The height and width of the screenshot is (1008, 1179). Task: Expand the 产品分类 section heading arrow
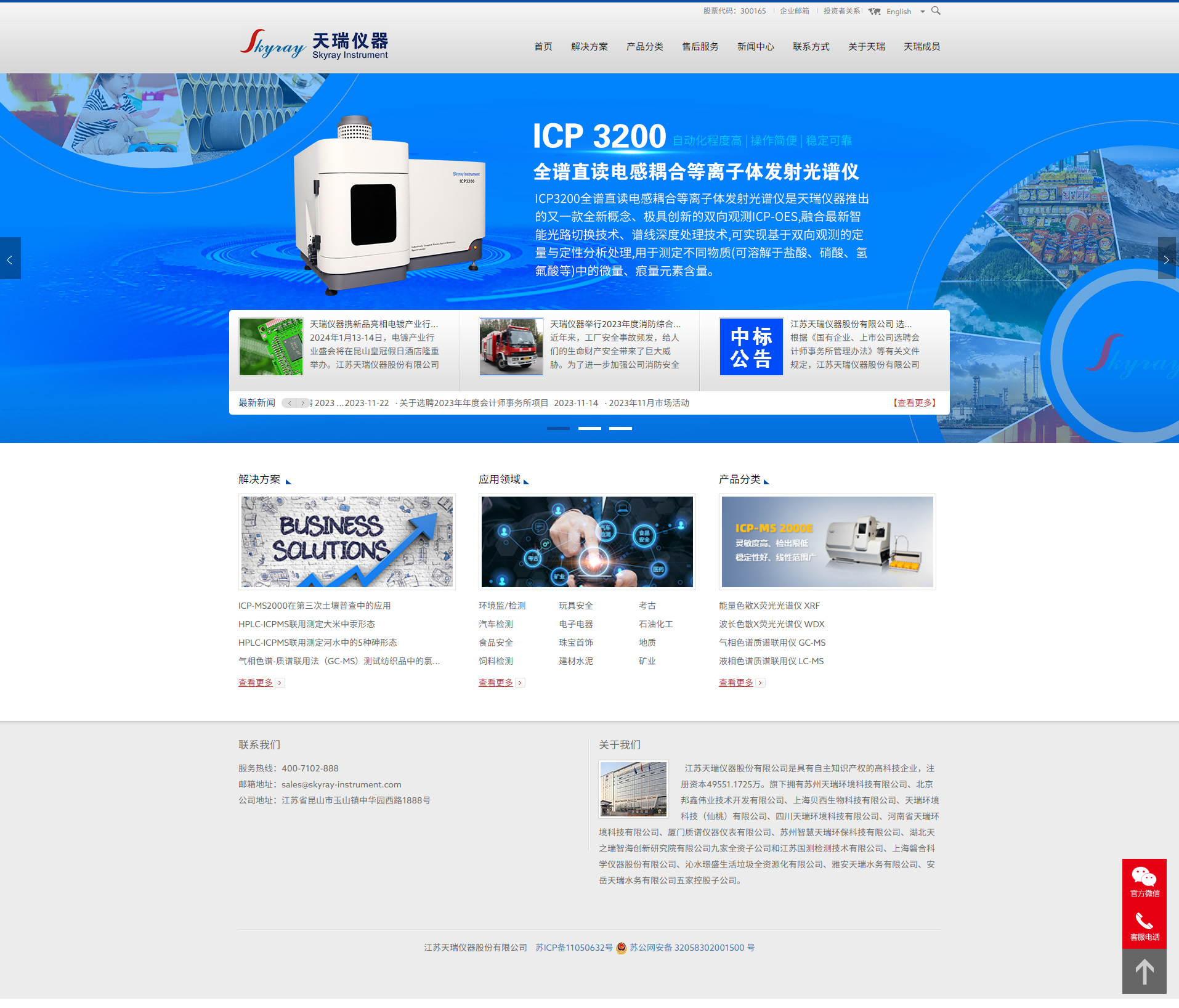(x=766, y=481)
